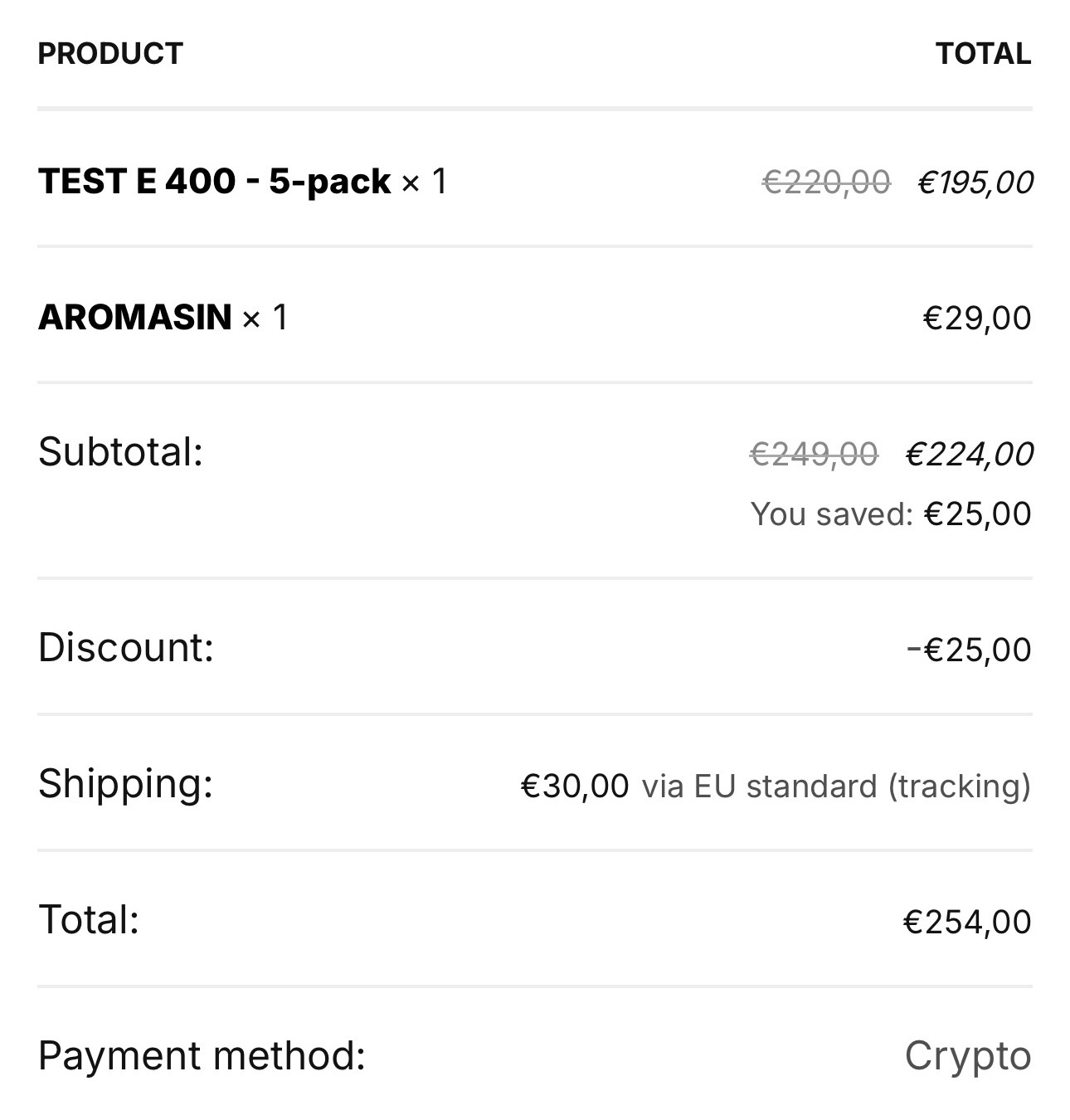
Task: Click the Total label
Action: click(x=89, y=919)
